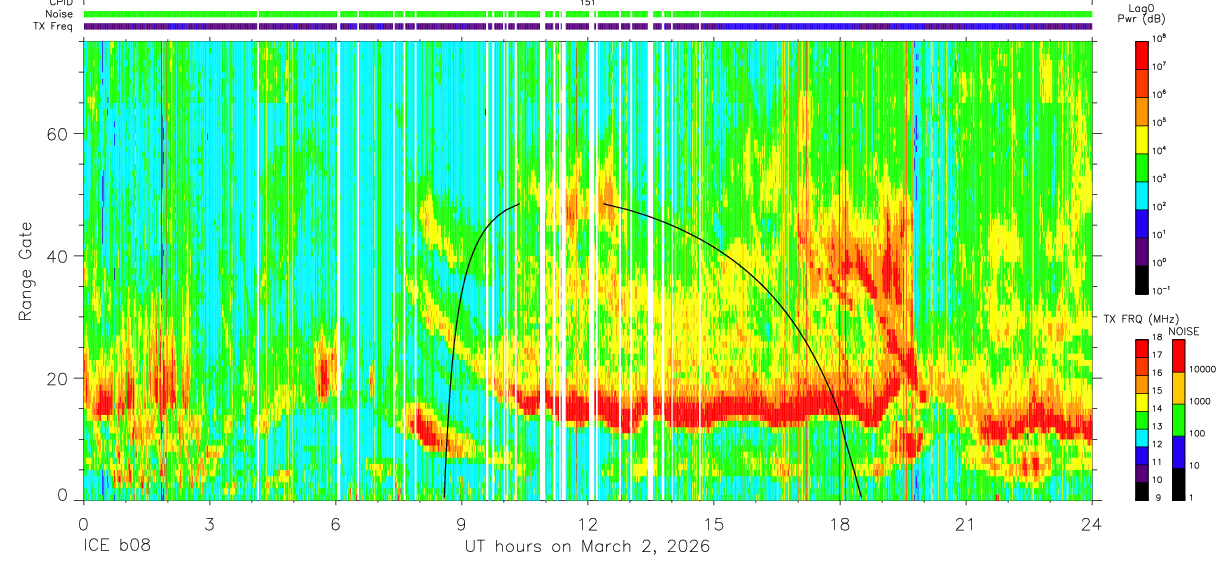Click the 'Lag0 Pwr (dB)' colorbar title
1228x567 pixels.
(1142, 13)
